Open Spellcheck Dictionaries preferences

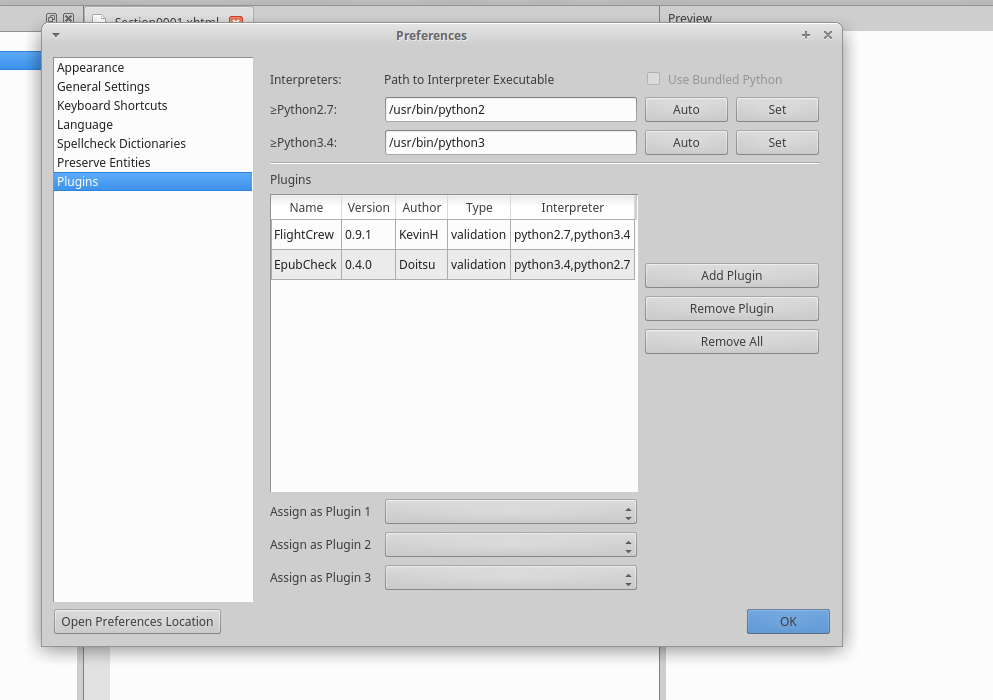[153, 144]
